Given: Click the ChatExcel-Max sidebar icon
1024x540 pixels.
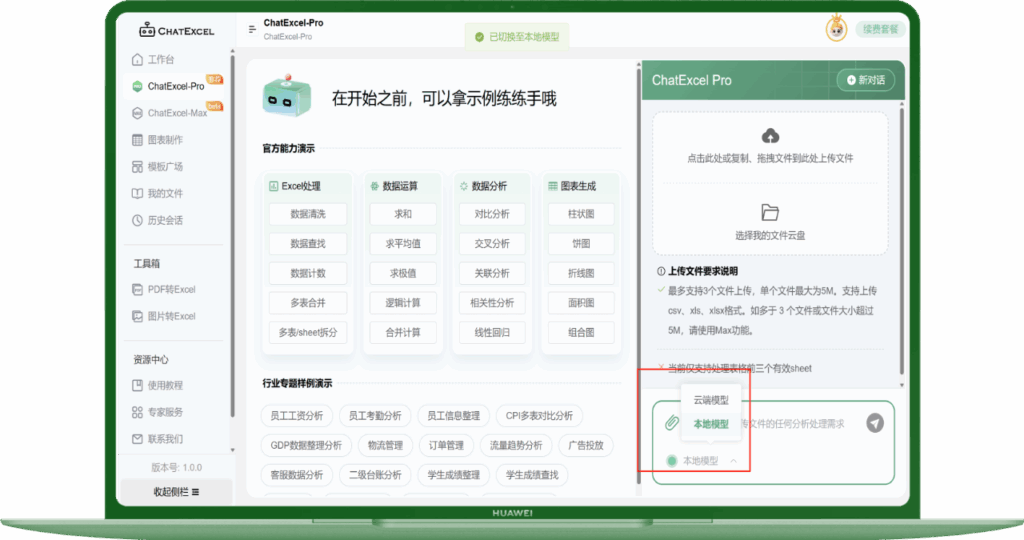Looking at the screenshot, I should [137, 113].
